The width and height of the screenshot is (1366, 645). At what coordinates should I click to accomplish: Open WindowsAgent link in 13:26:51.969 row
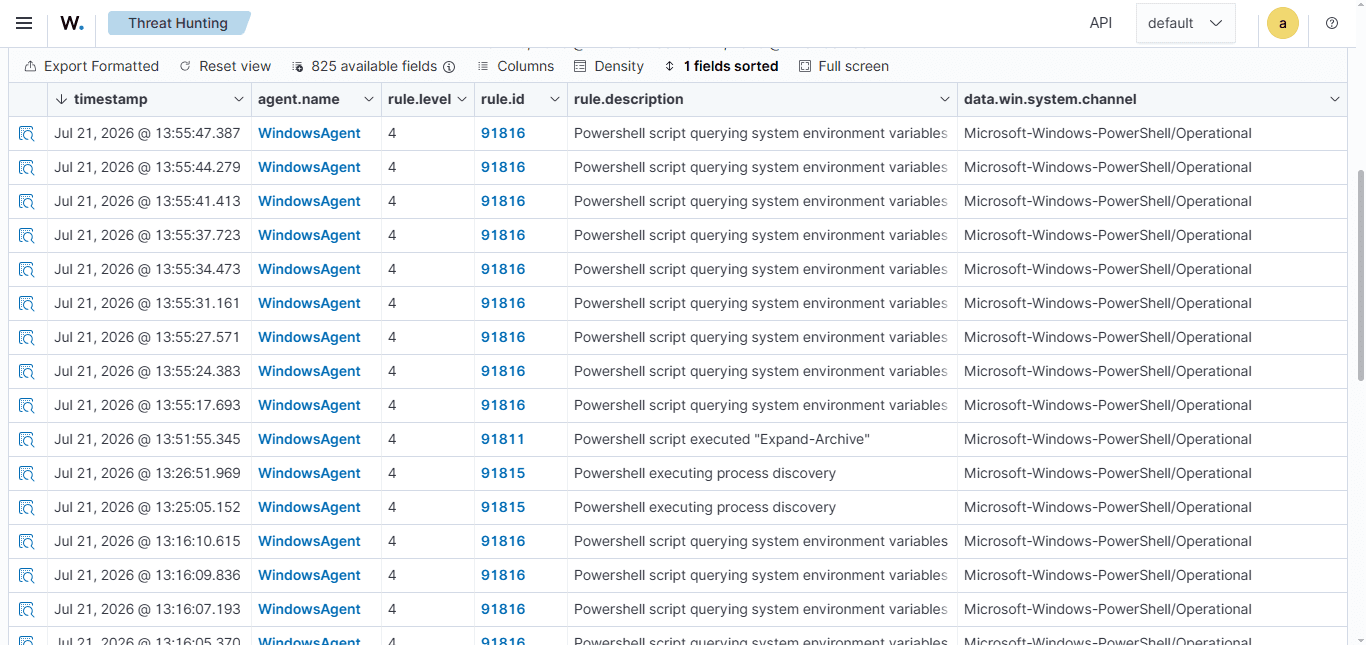(x=309, y=473)
